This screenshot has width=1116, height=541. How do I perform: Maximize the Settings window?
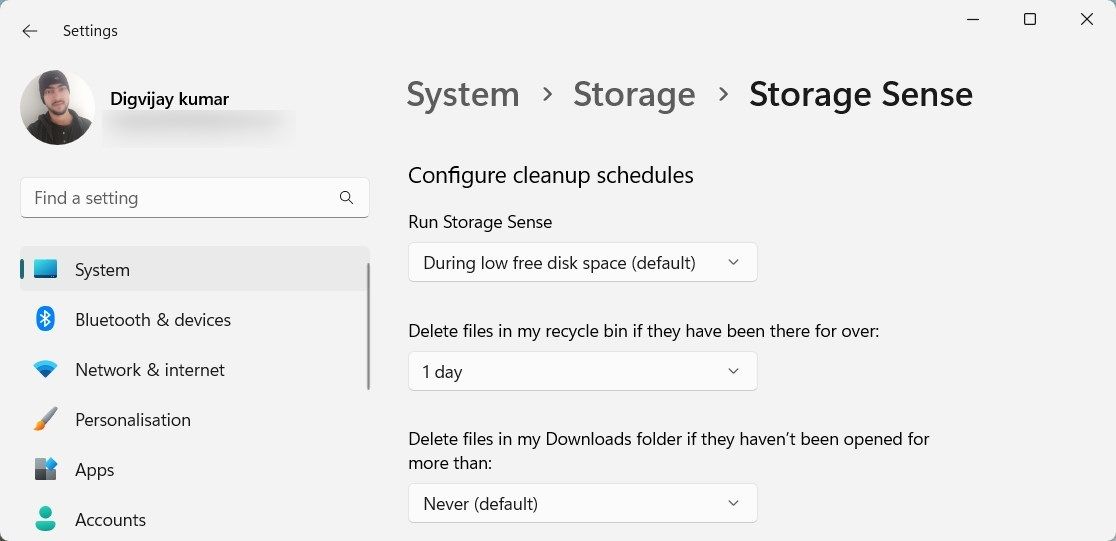(1029, 19)
